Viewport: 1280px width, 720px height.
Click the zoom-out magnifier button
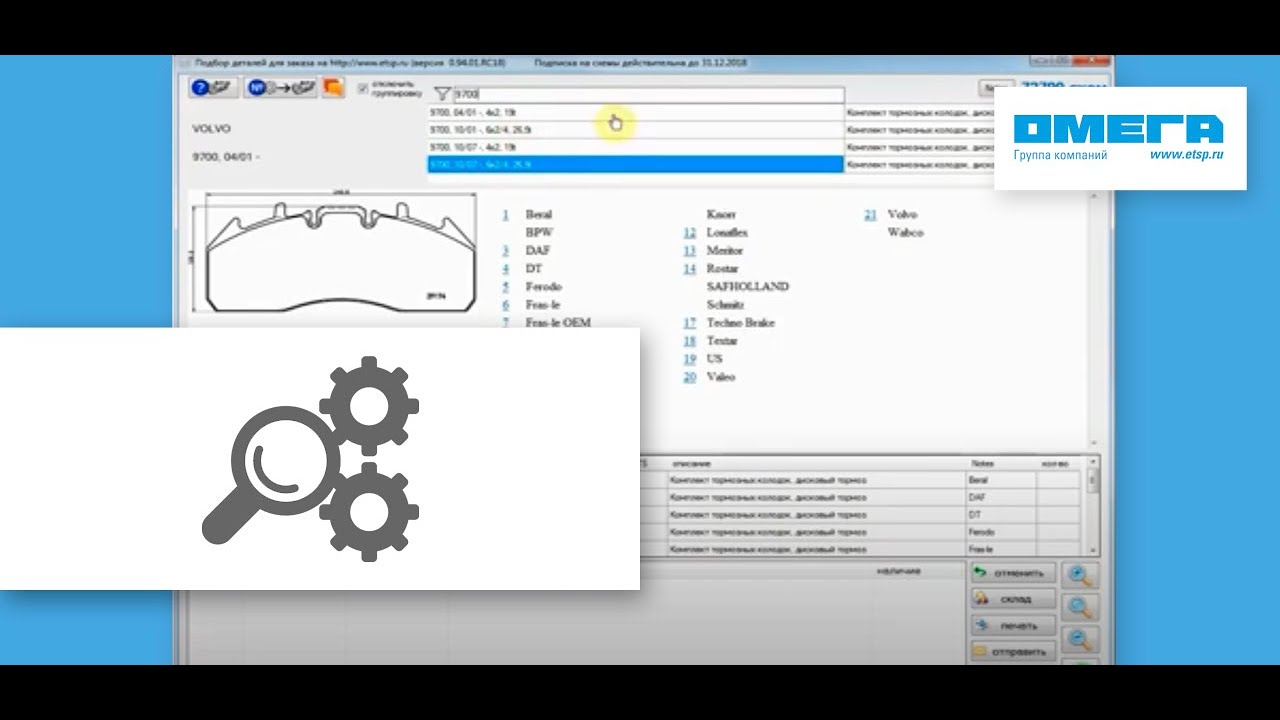(1082, 640)
